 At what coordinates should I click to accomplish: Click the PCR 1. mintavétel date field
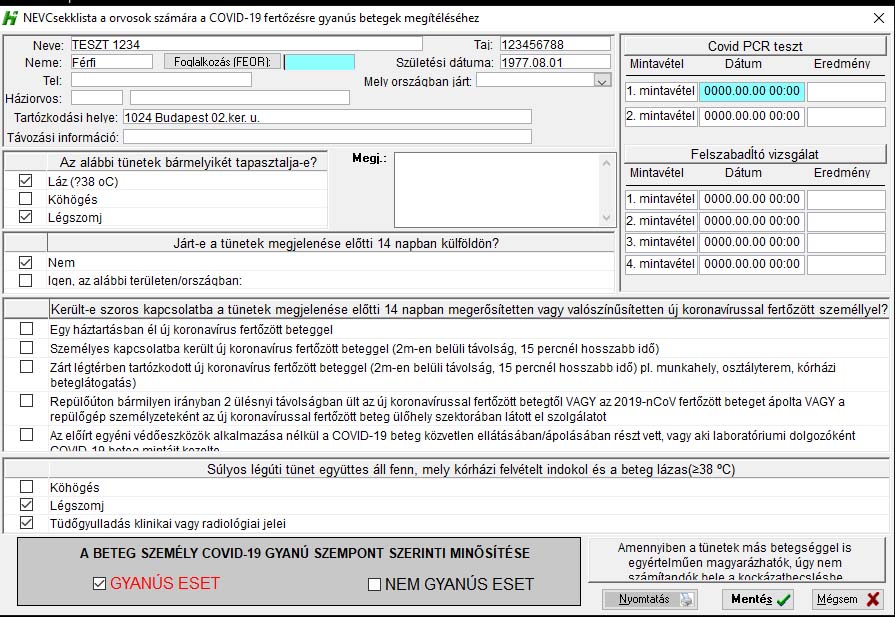[x=752, y=91]
